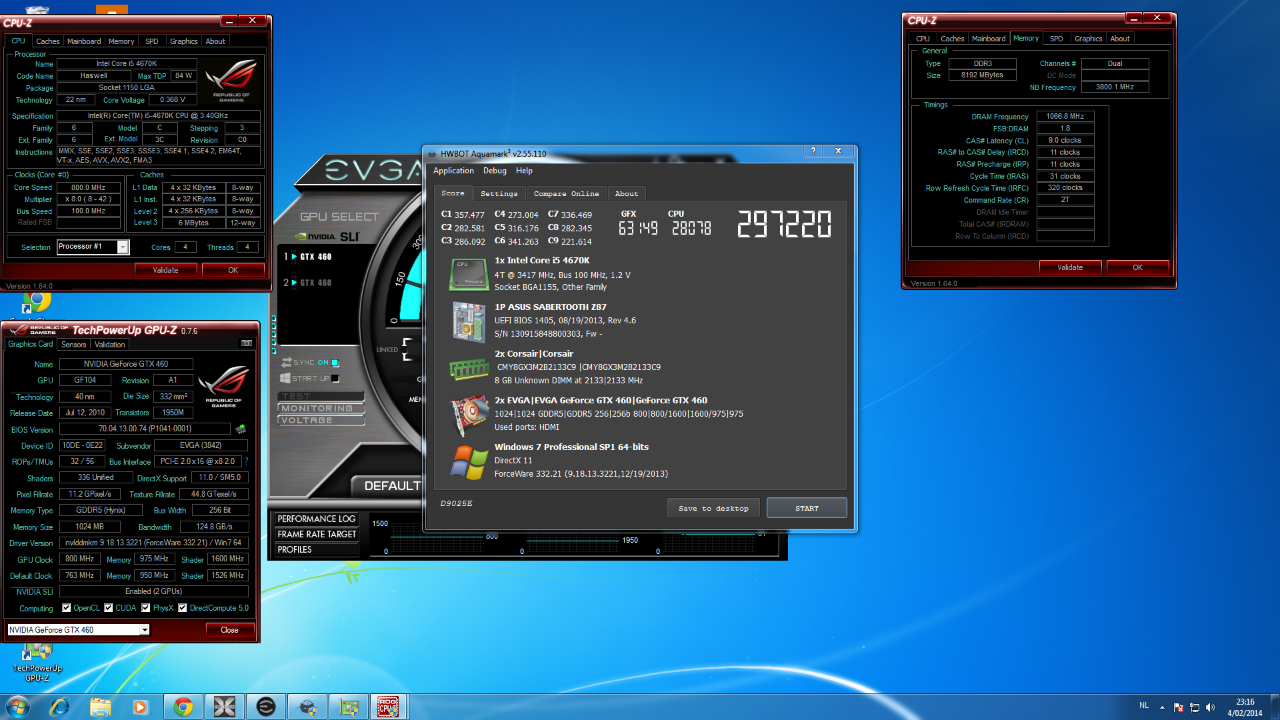Screen dimensions: 1280x720
Task: Click the GPU-Z BIOS save chip icon
Action: coord(241,429)
